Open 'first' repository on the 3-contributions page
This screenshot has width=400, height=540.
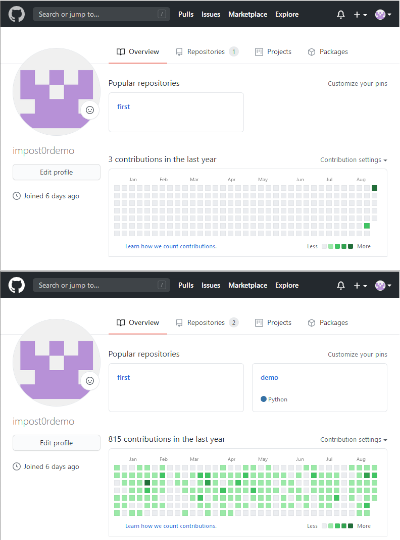pyautogui.click(x=123, y=107)
